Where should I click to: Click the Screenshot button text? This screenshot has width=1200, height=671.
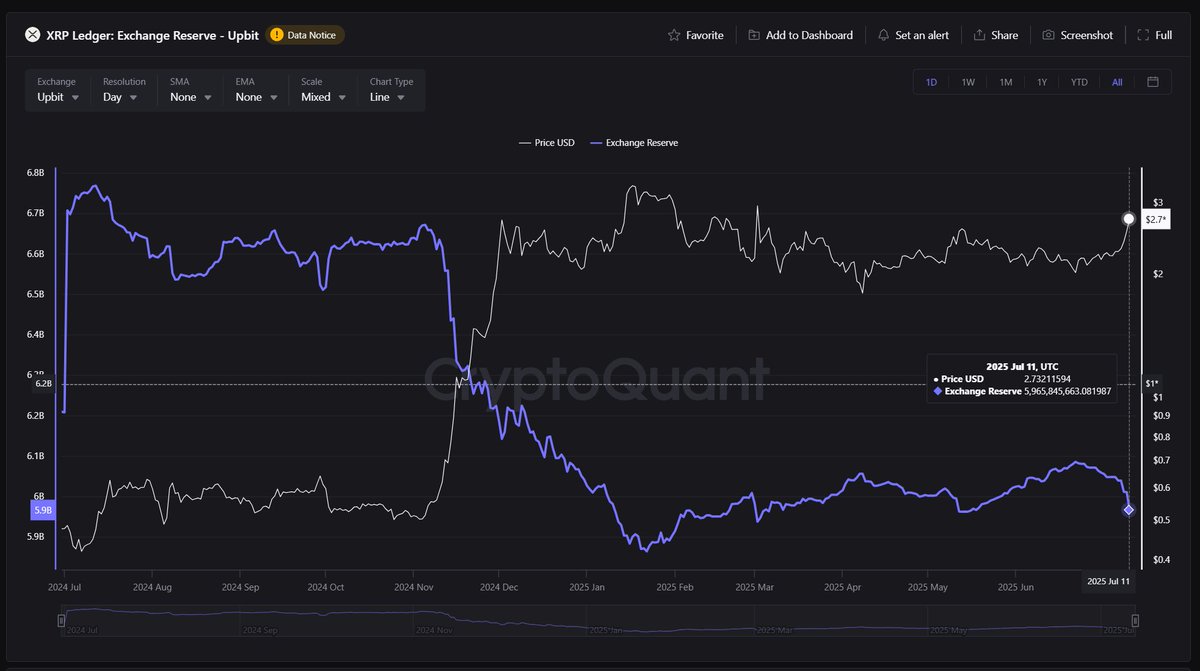point(1087,35)
